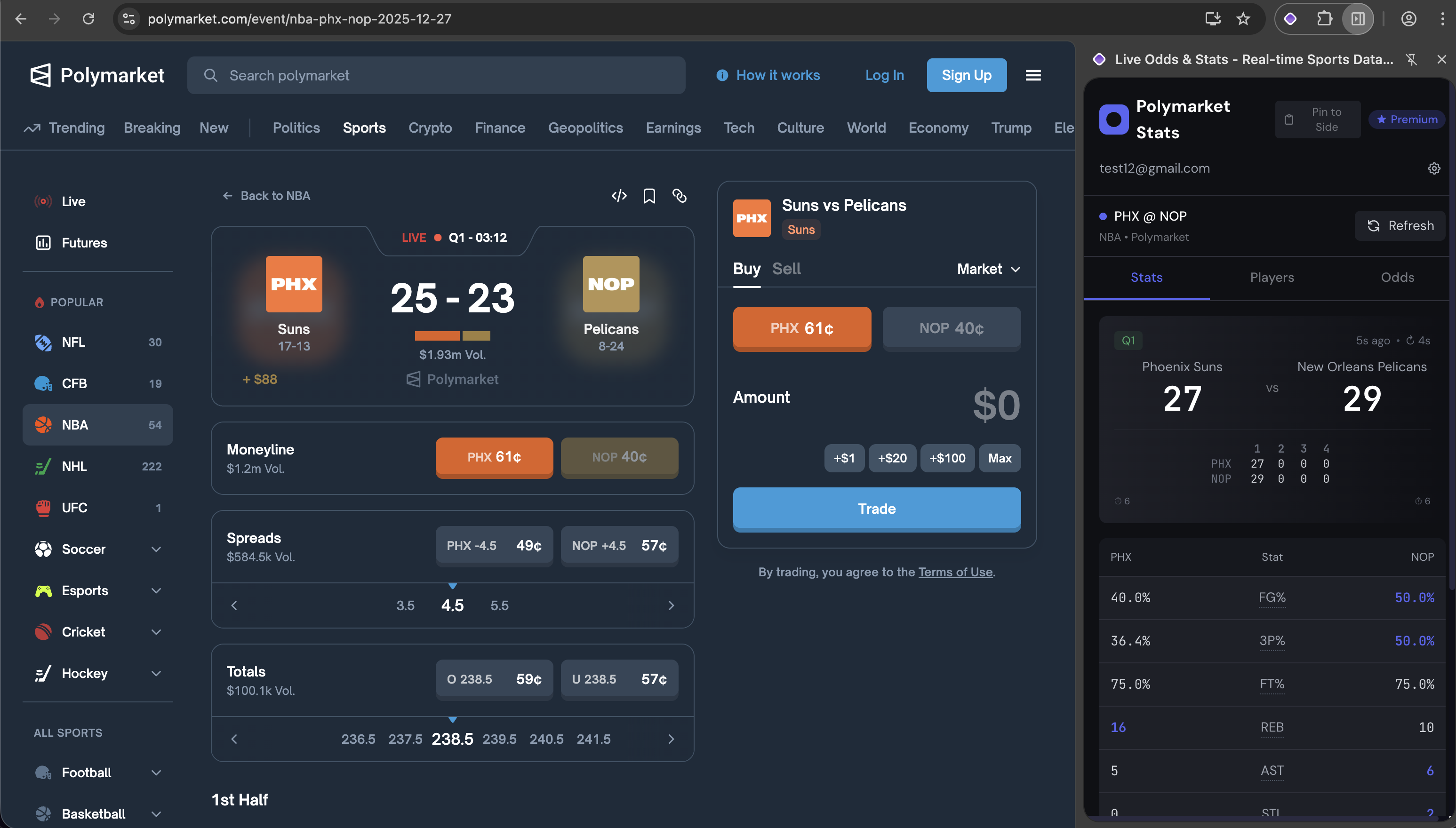Select the NOP 40¢ outcome button

(x=951, y=328)
